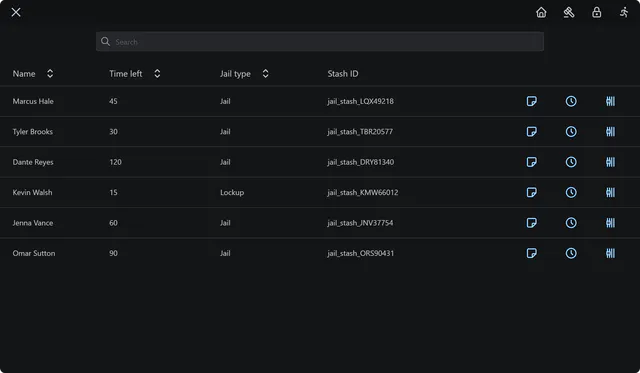640x373 pixels.
Task: Click the Stash ID column header
Action: tap(343, 73)
